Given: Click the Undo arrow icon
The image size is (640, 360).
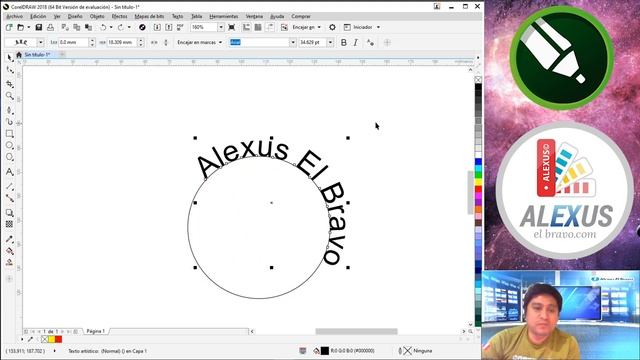Looking at the screenshot, I should [103, 27].
